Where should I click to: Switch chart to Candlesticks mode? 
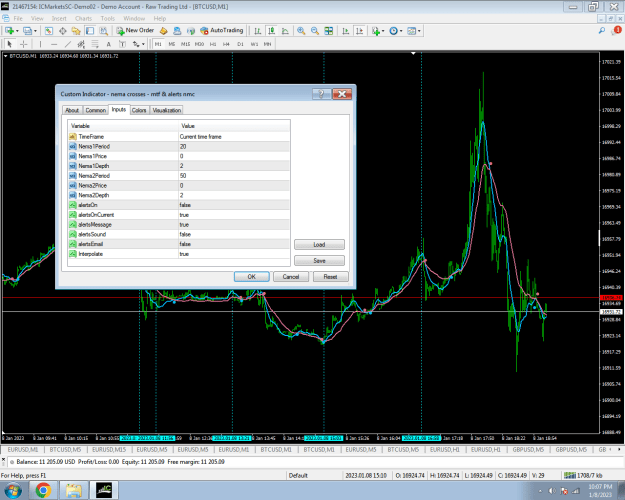pos(272,31)
